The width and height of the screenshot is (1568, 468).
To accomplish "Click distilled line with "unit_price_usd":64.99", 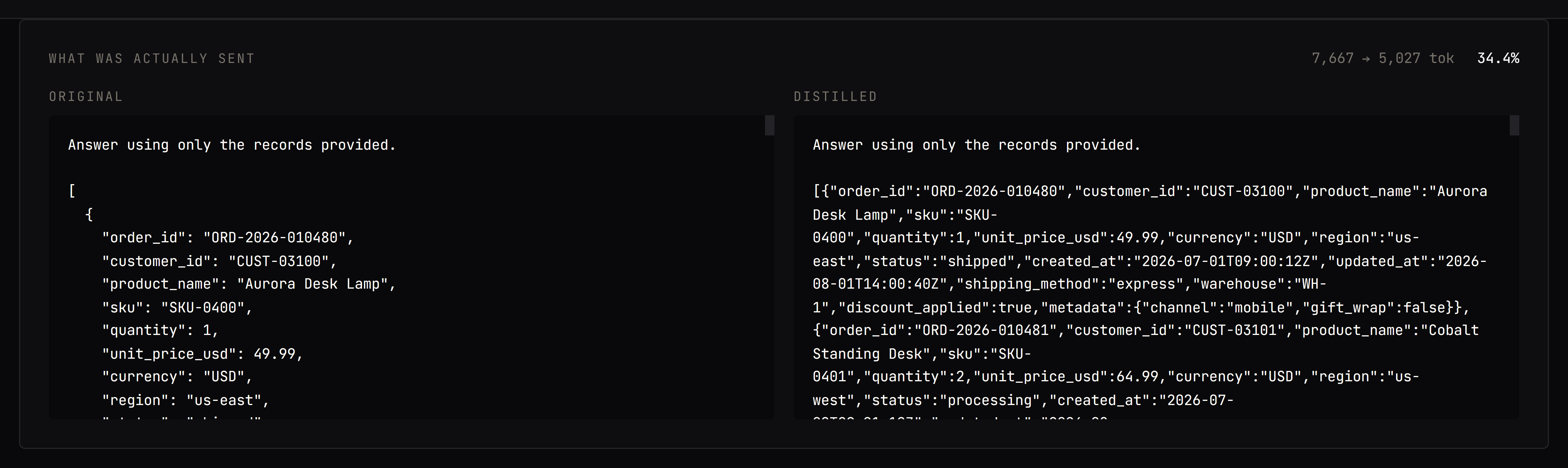I will 1116,377.
